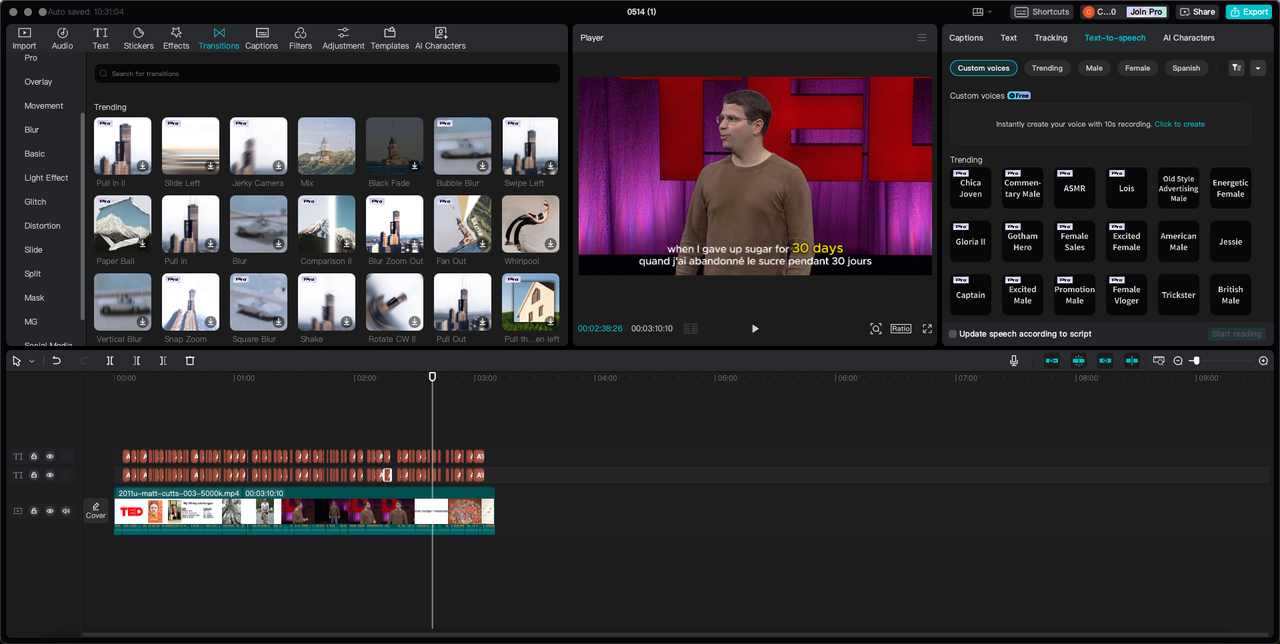This screenshot has width=1280, height=644.
Task: Open AI Characters tab in right panel
Action: tap(1189, 38)
